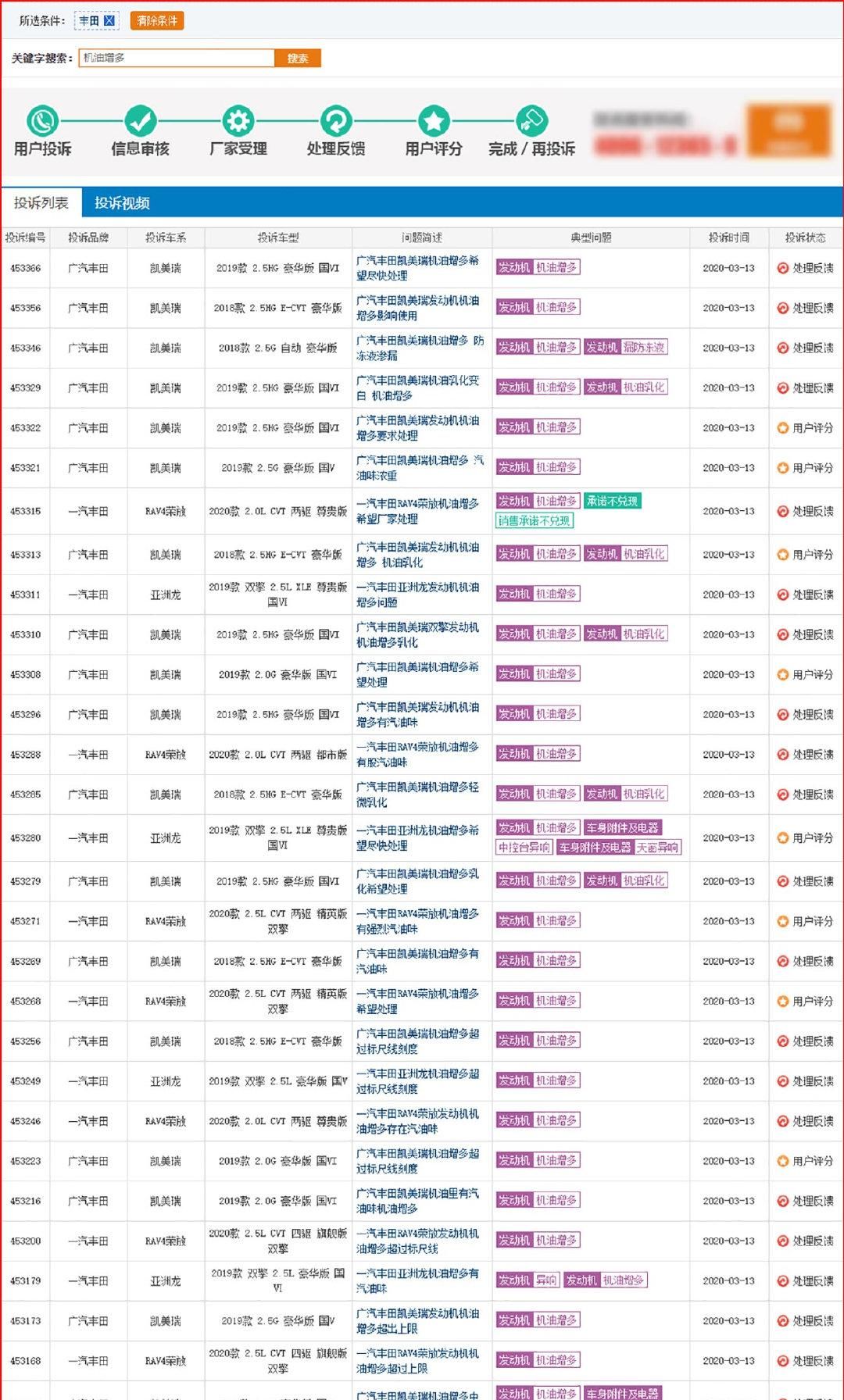This screenshot has height=1400, width=844.
Task: Open complaint 453356 problem description link
Action: [x=418, y=308]
